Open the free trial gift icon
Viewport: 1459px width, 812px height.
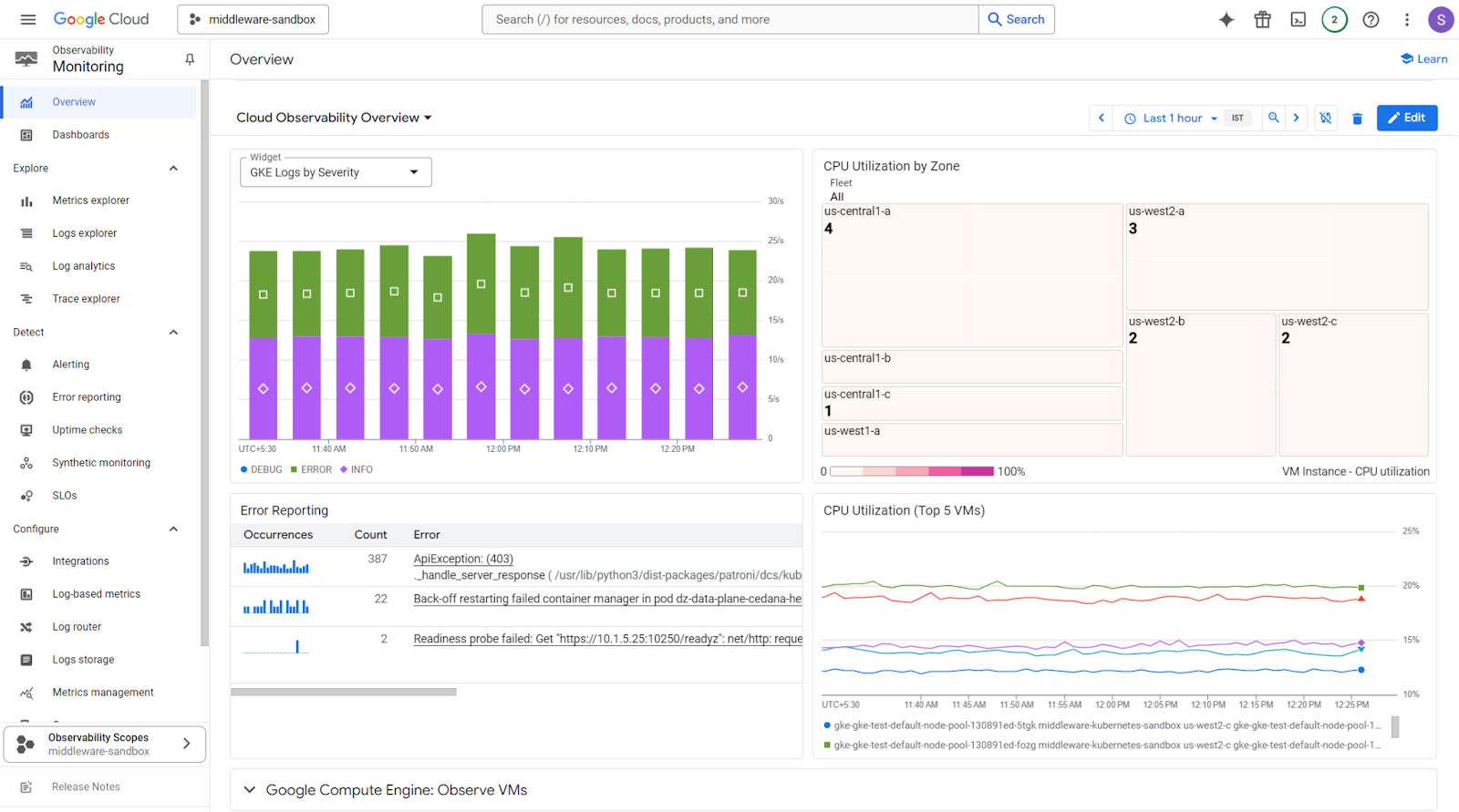[1262, 20]
